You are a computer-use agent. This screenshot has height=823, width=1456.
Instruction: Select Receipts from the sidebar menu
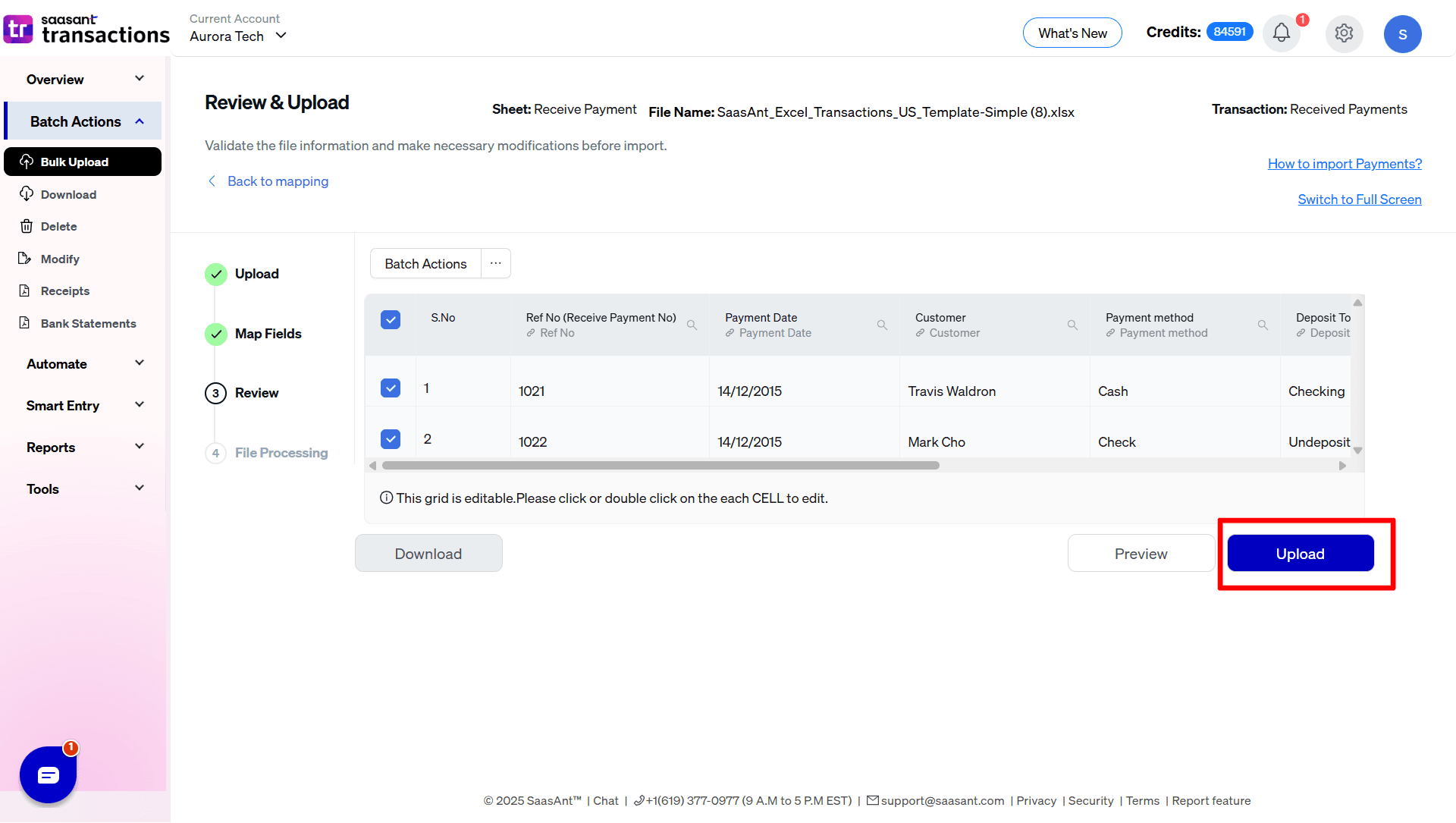[64, 291]
